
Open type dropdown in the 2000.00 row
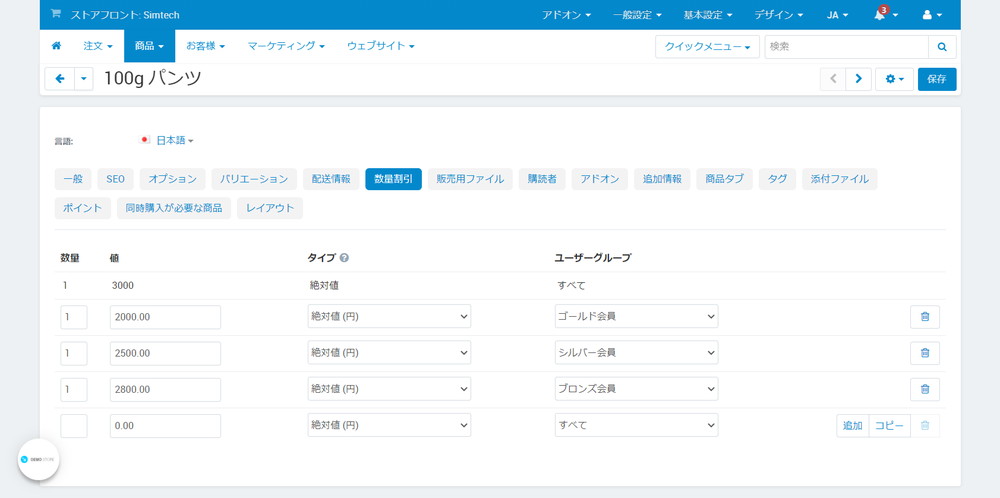(x=389, y=316)
